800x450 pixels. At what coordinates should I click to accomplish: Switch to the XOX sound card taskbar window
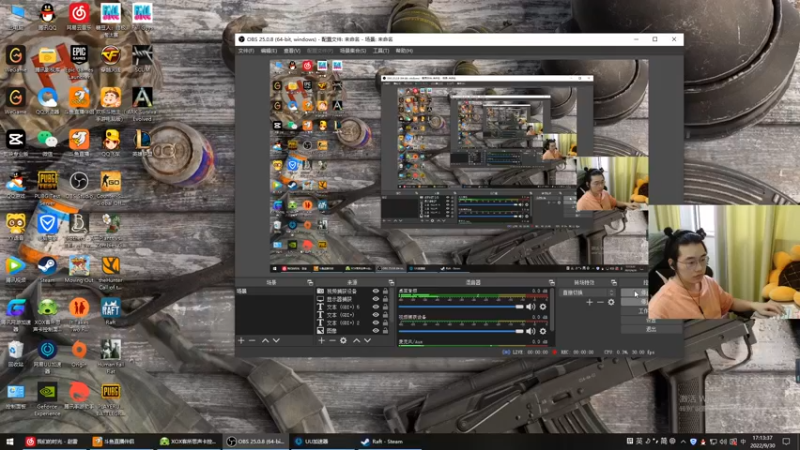[188, 442]
